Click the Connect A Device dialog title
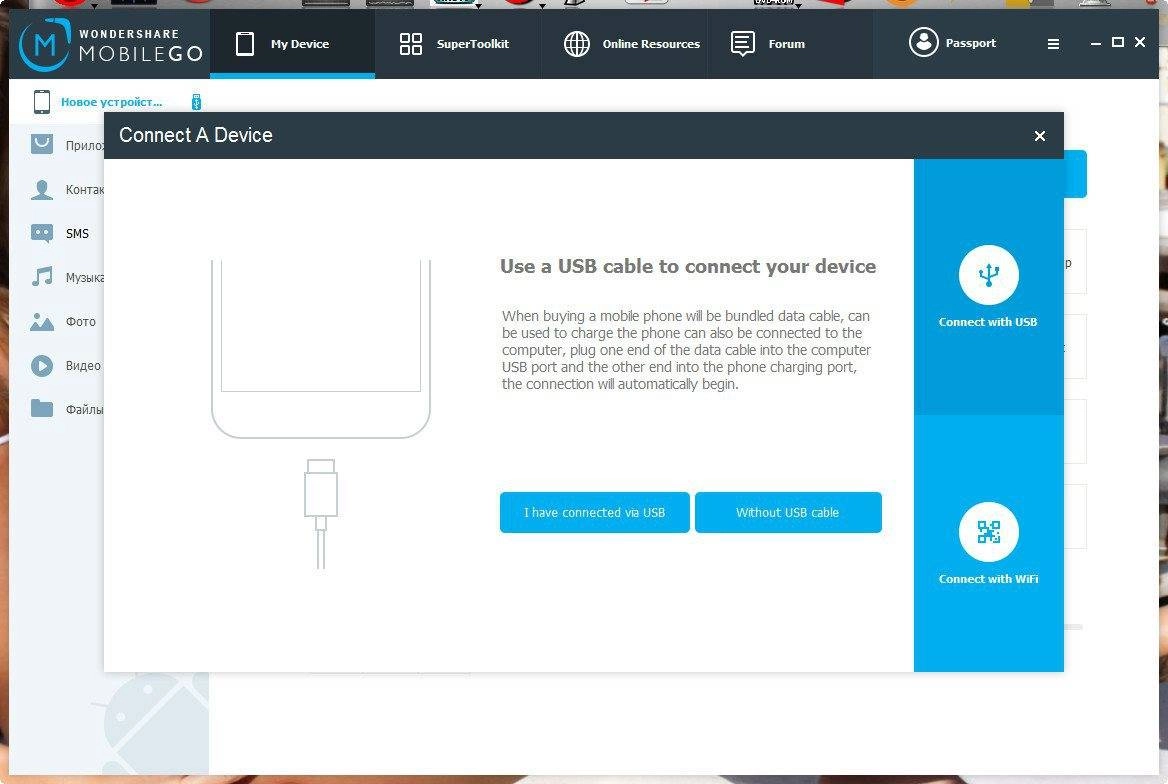Screen dimensions: 1168x784 click(x=196, y=135)
